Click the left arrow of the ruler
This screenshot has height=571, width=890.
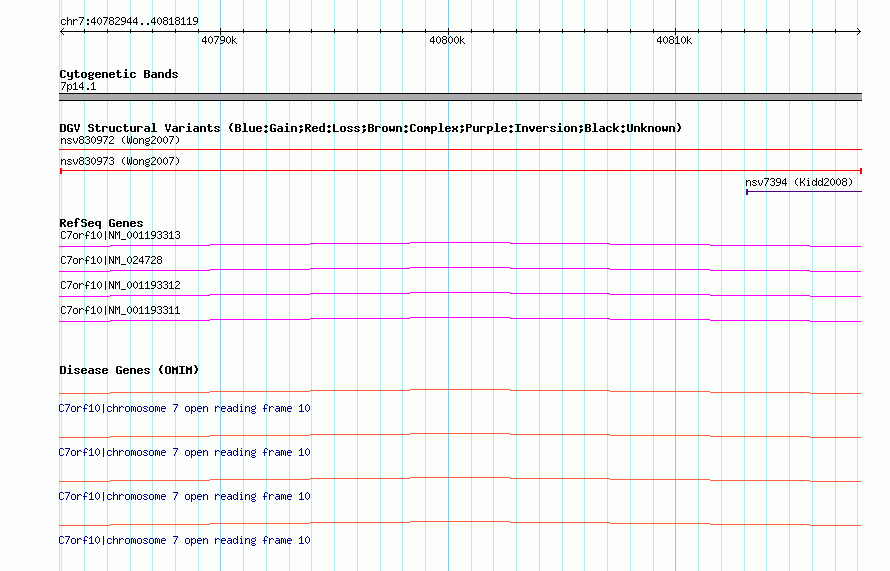click(62, 32)
